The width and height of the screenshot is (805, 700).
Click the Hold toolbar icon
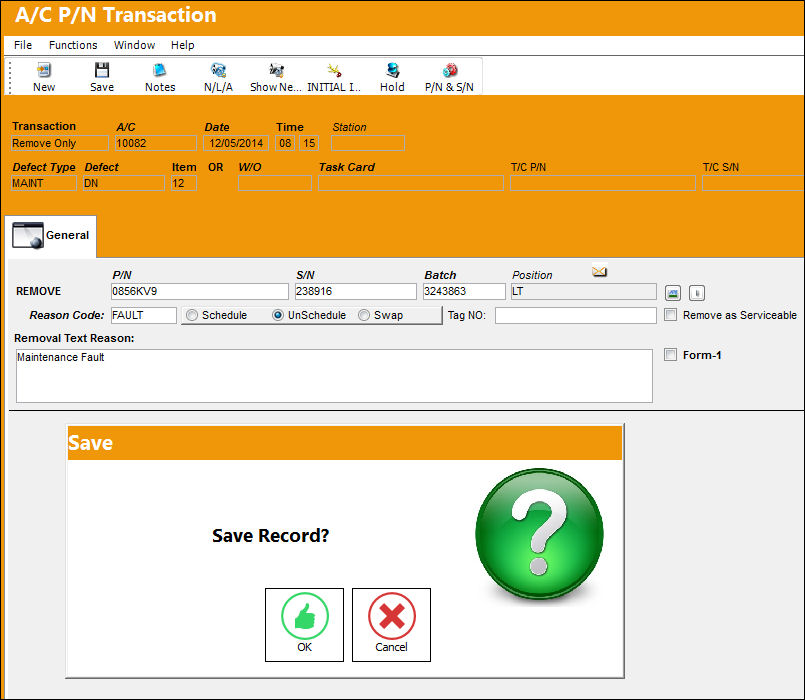(392, 70)
